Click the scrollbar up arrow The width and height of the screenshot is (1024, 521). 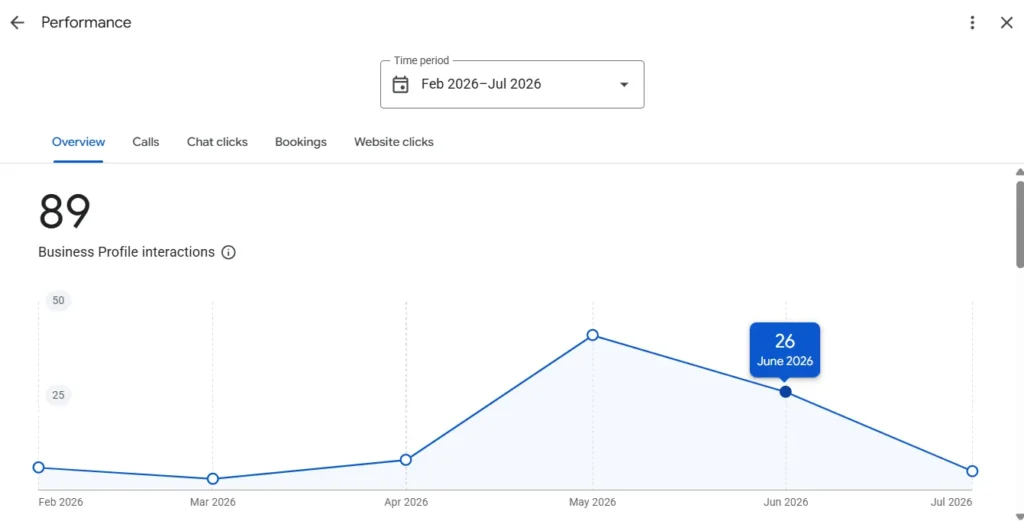point(1019,172)
